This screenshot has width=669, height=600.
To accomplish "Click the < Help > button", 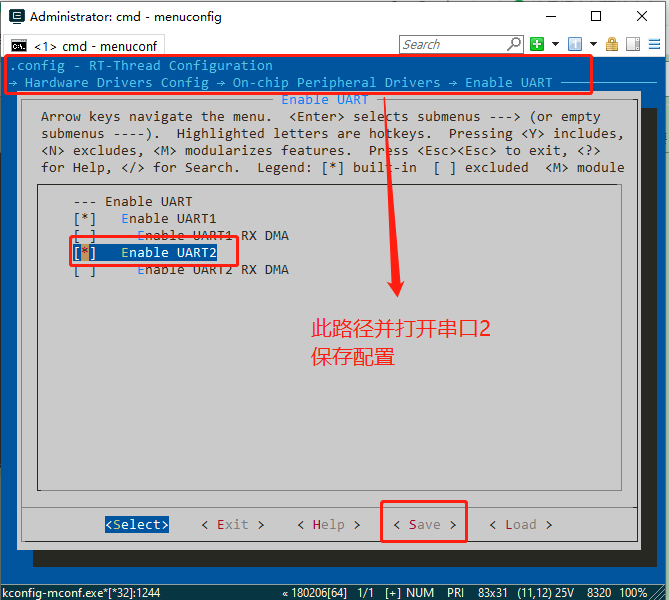I will [329, 524].
